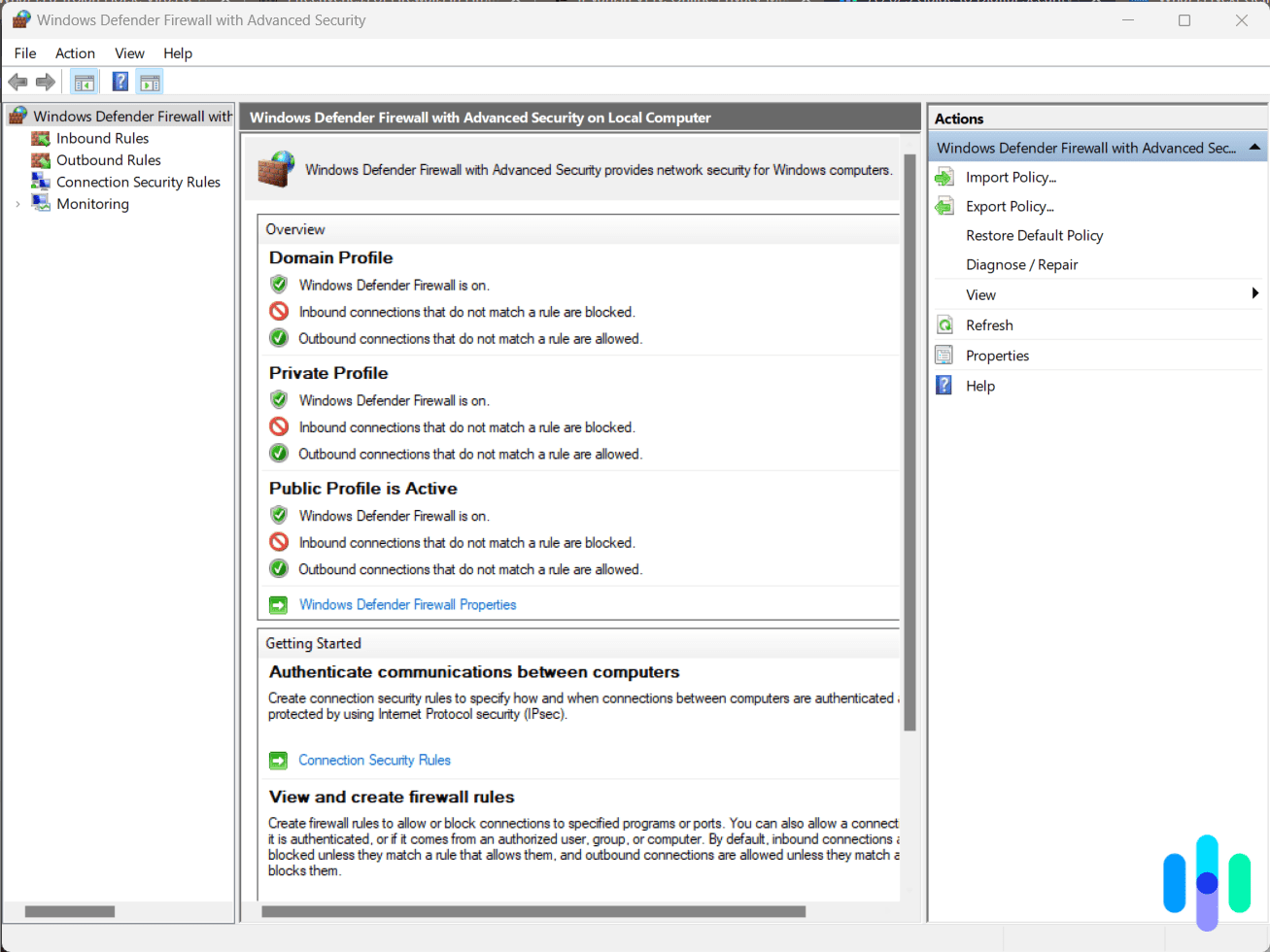This screenshot has height=952, width=1270.
Task: Open the File menu
Action: (x=24, y=53)
